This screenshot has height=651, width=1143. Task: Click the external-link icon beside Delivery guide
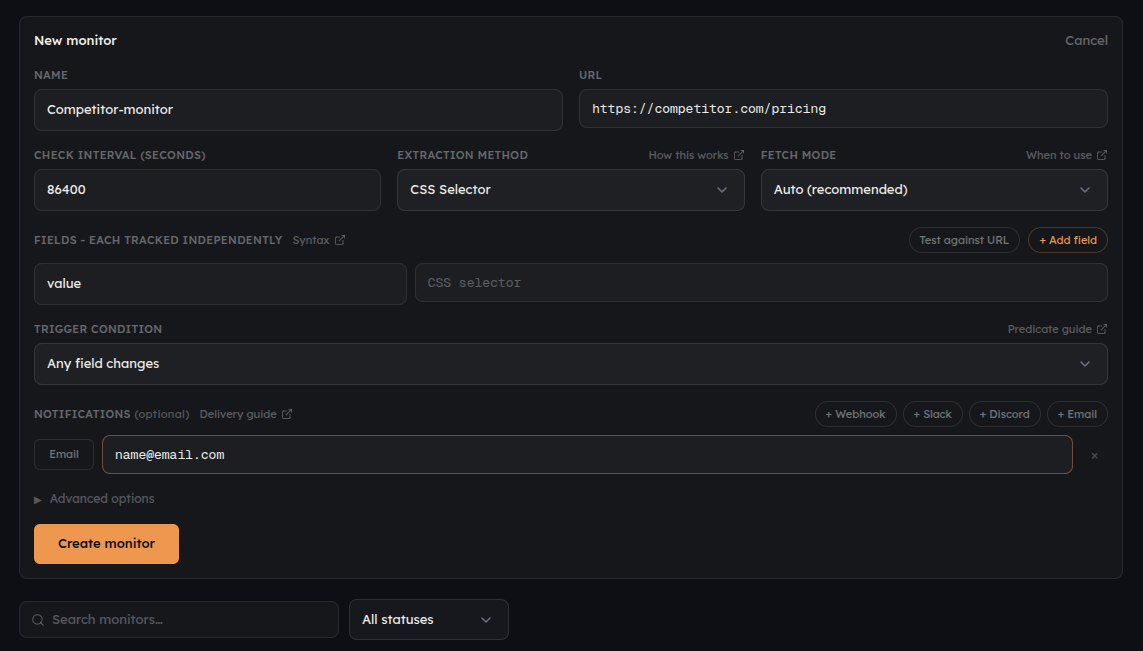pyautogui.click(x=287, y=414)
